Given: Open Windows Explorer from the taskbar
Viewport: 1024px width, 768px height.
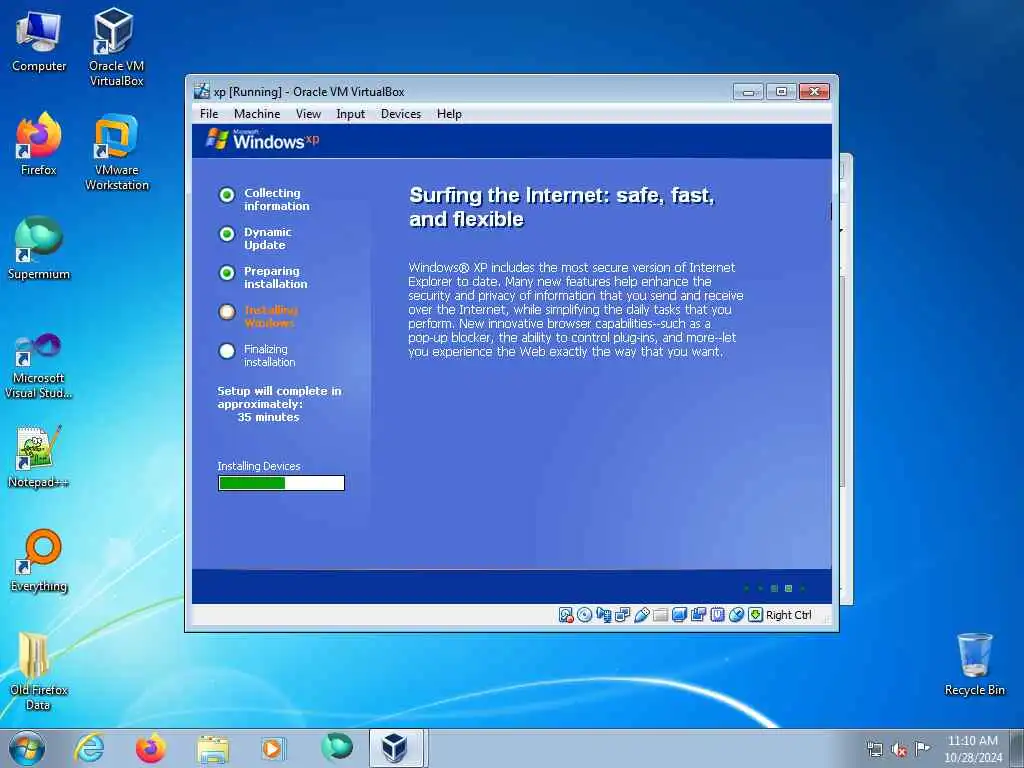Looking at the screenshot, I should pos(213,748).
